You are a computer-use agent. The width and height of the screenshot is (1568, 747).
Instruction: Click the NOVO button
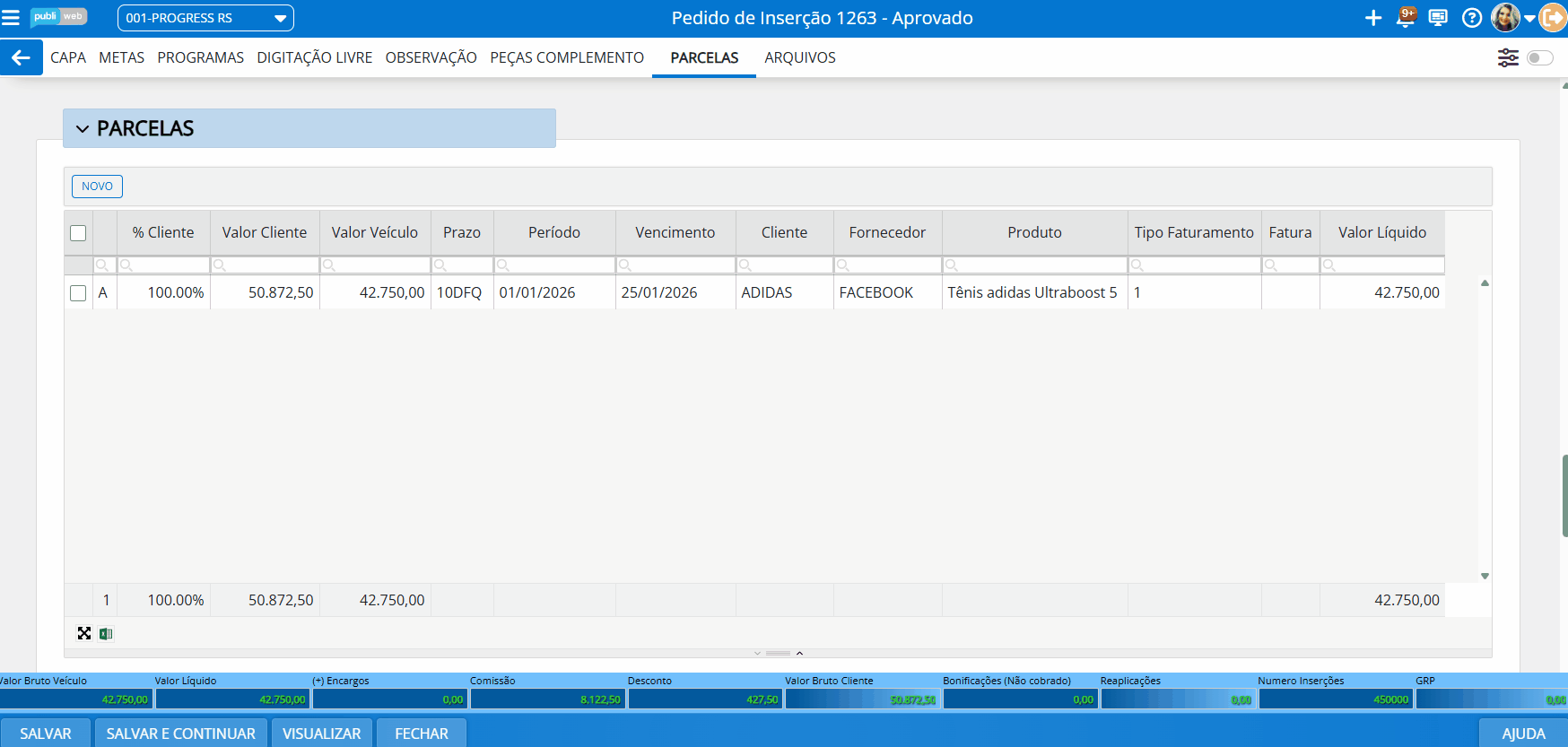pos(97,187)
